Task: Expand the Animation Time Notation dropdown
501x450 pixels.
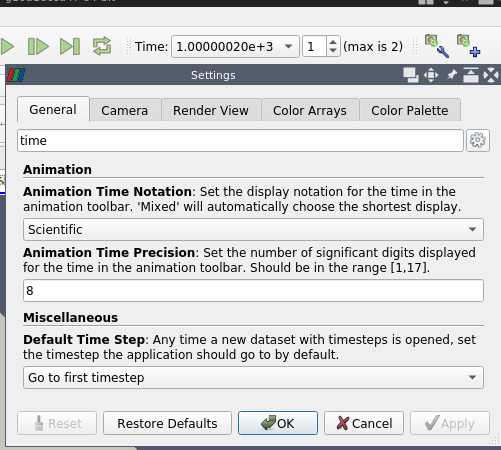Action: (253, 229)
